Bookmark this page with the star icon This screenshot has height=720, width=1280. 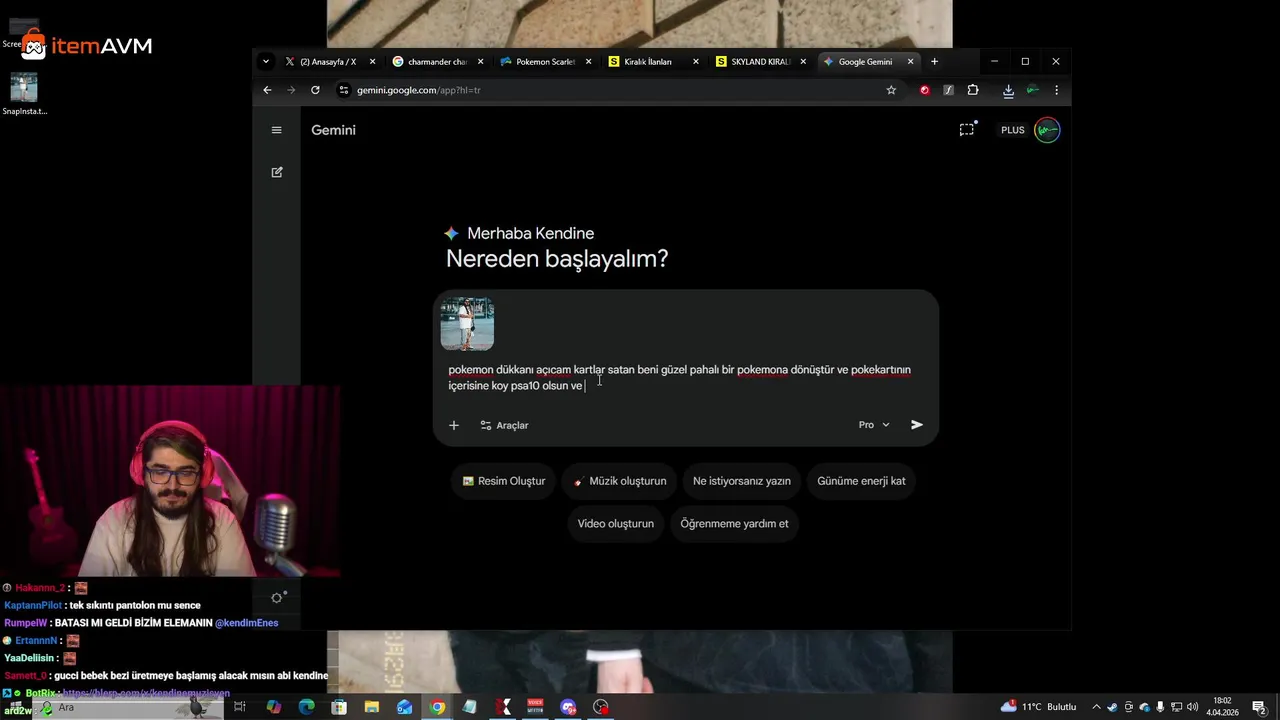point(891,90)
